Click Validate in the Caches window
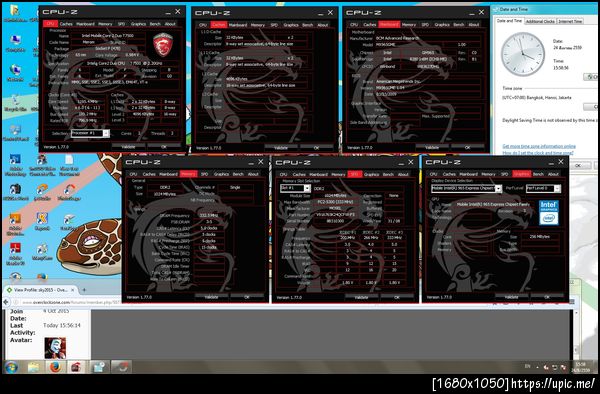Screen dimensions: 600x394 281,148
